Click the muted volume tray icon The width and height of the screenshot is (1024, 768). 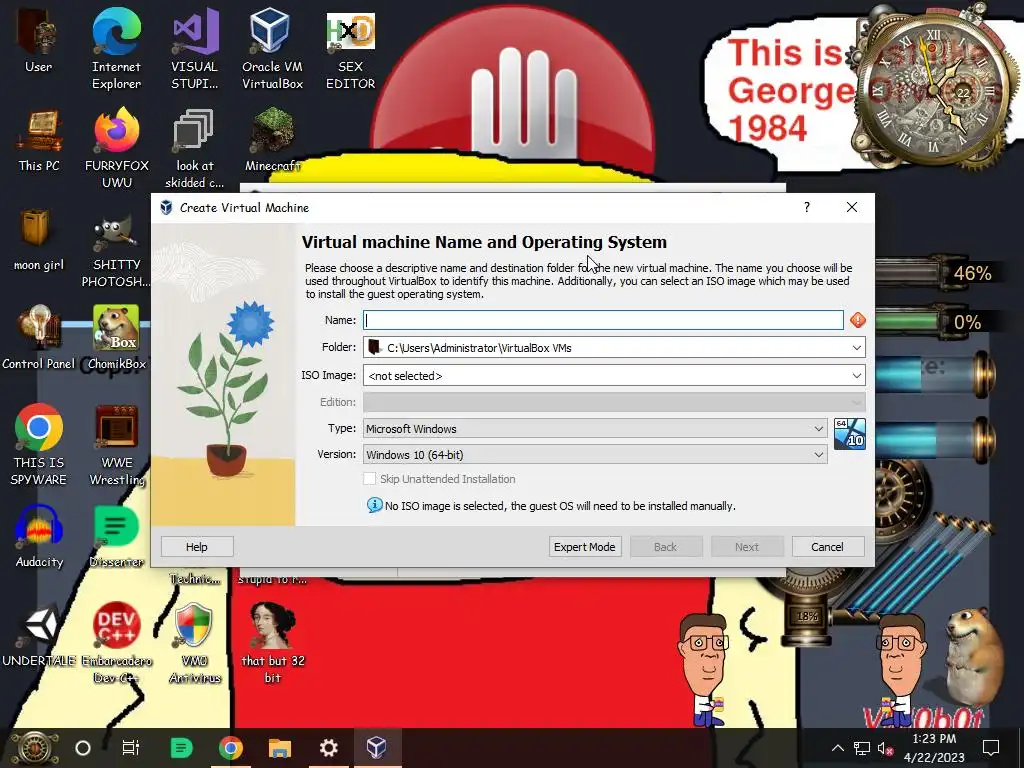[x=885, y=748]
